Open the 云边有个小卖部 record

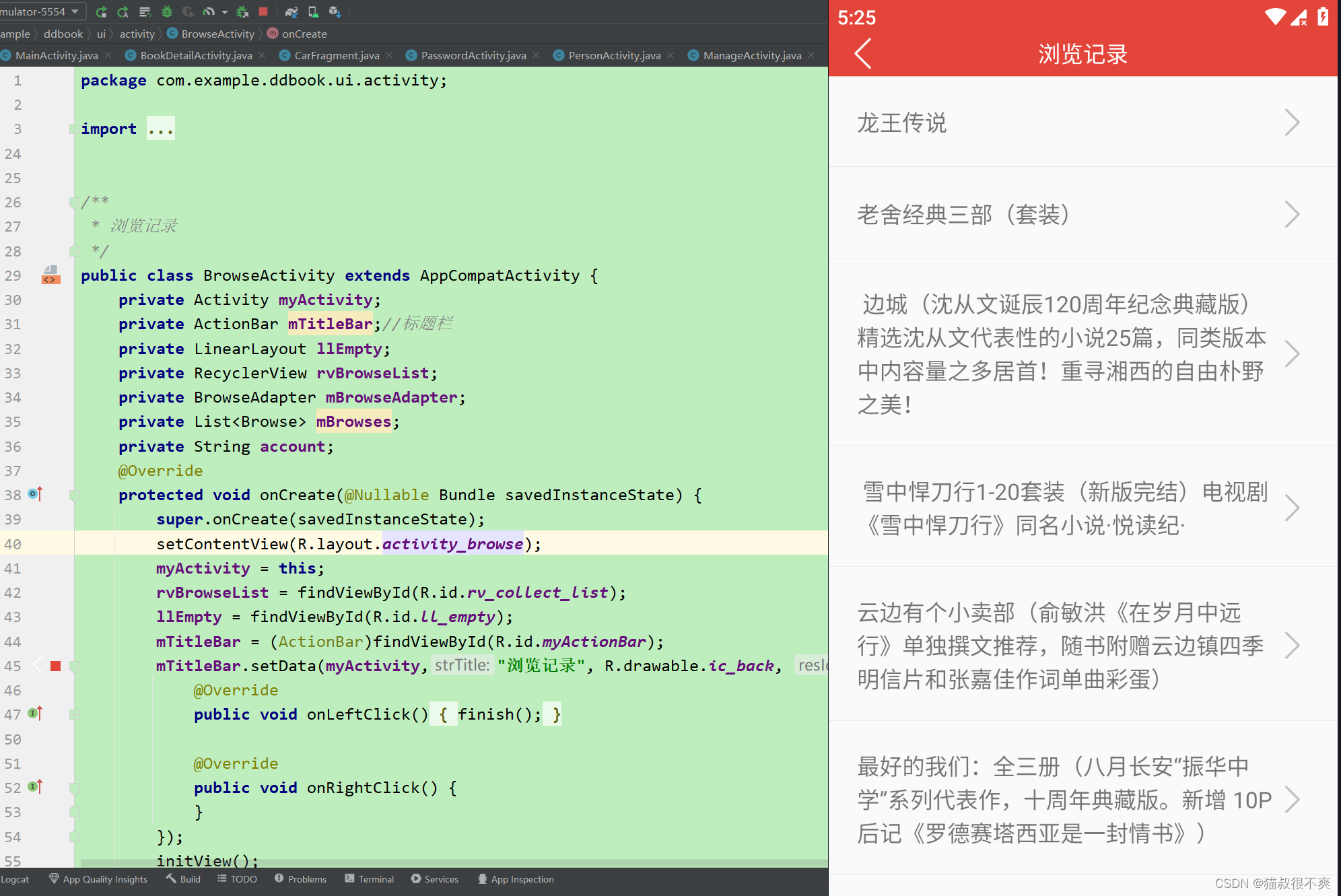coord(1082,645)
